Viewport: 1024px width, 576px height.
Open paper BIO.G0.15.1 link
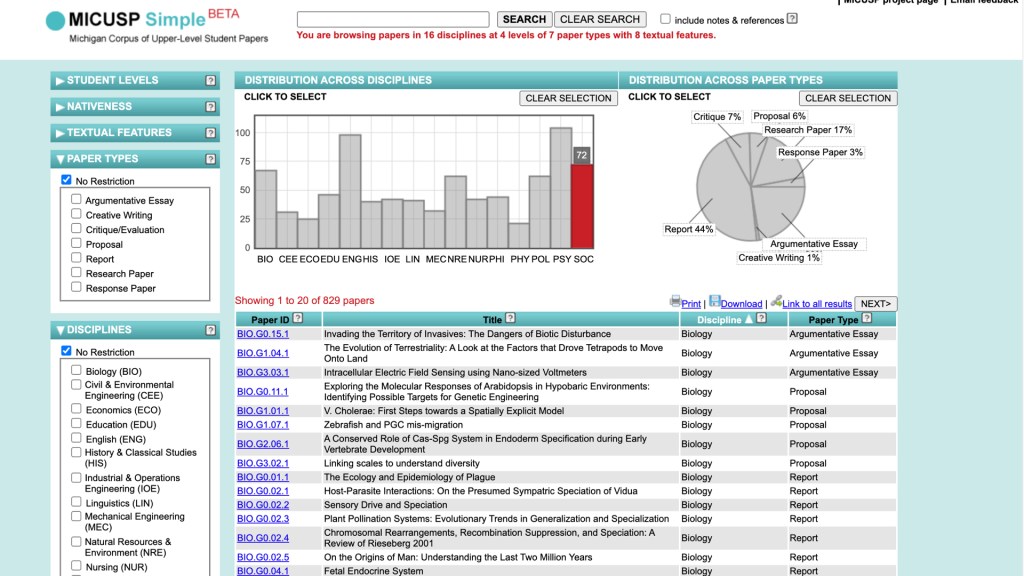262,334
